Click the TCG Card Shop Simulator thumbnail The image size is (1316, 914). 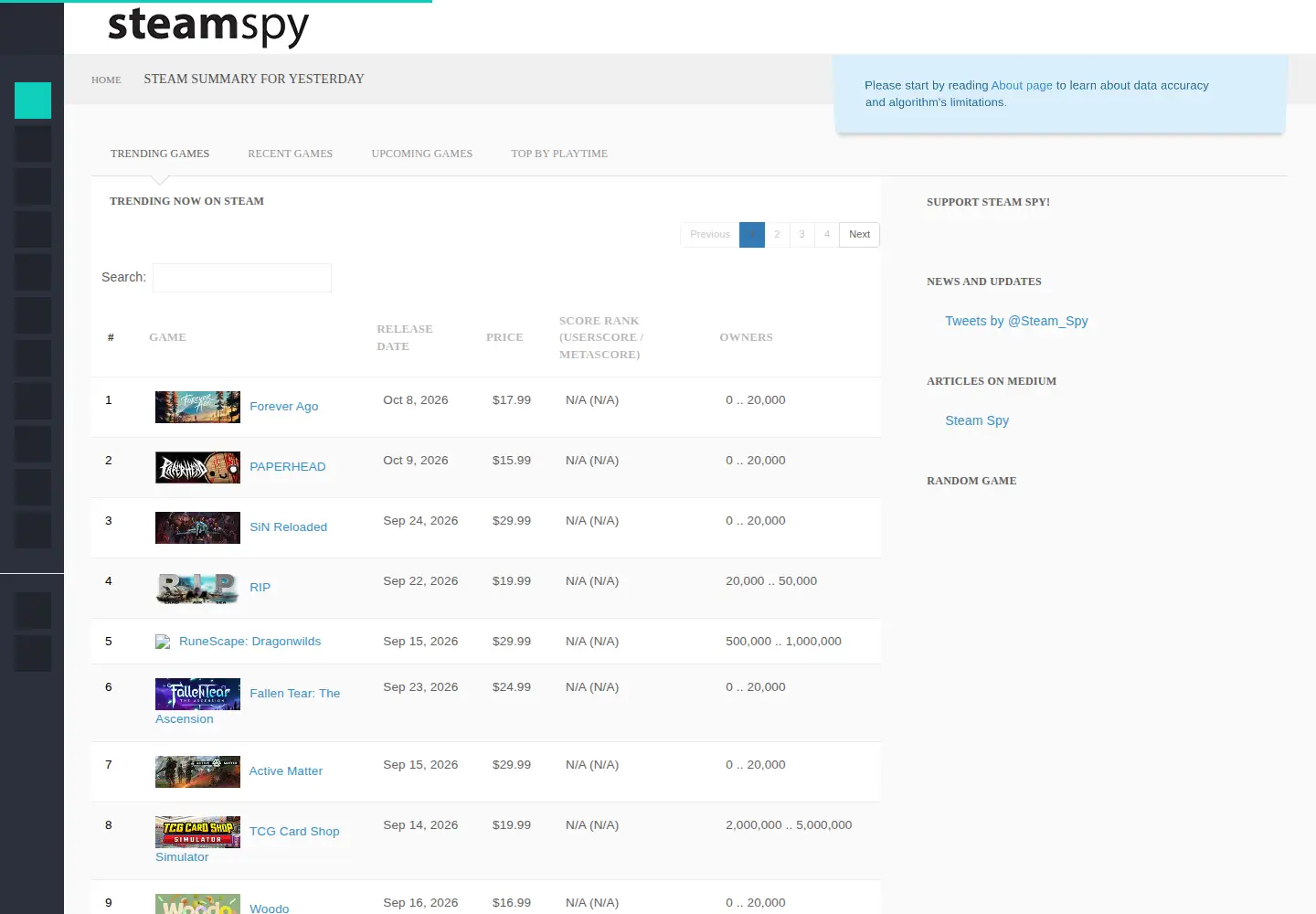coord(197,832)
